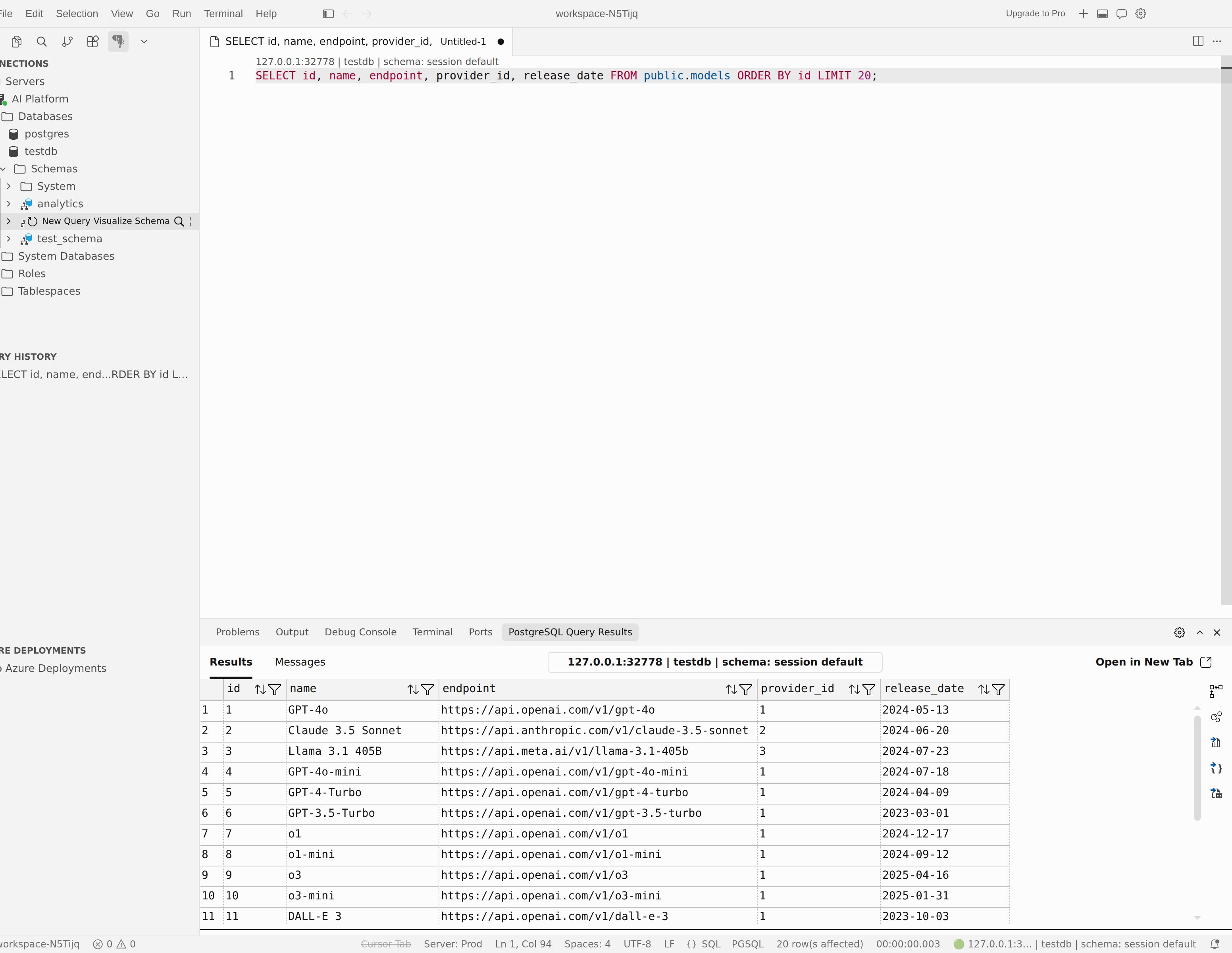Screen dimensions: 1232x953
Task: Click New Query on highlighted schema row
Action: click(66, 221)
